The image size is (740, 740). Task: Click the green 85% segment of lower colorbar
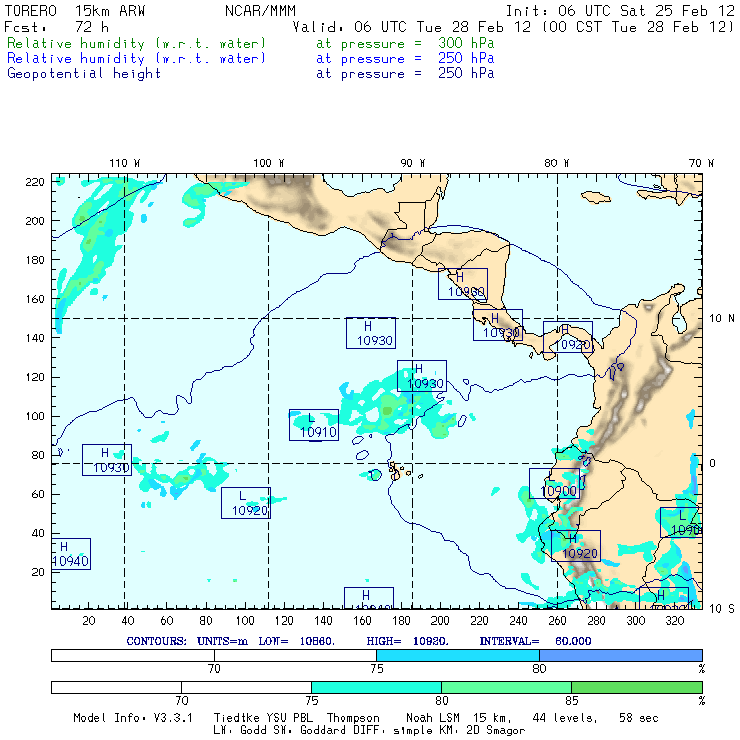(636, 687)
